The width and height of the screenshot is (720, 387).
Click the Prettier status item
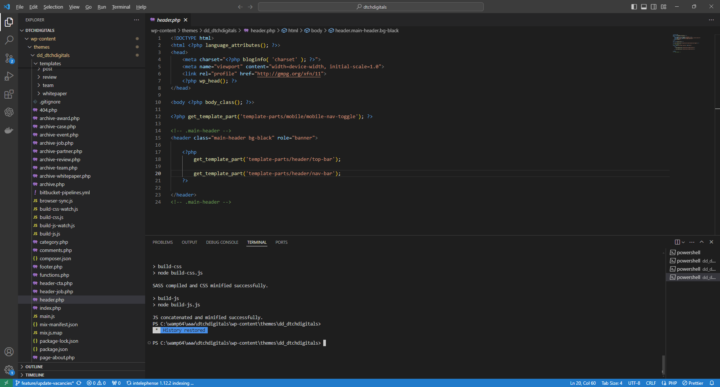point(693,383)
